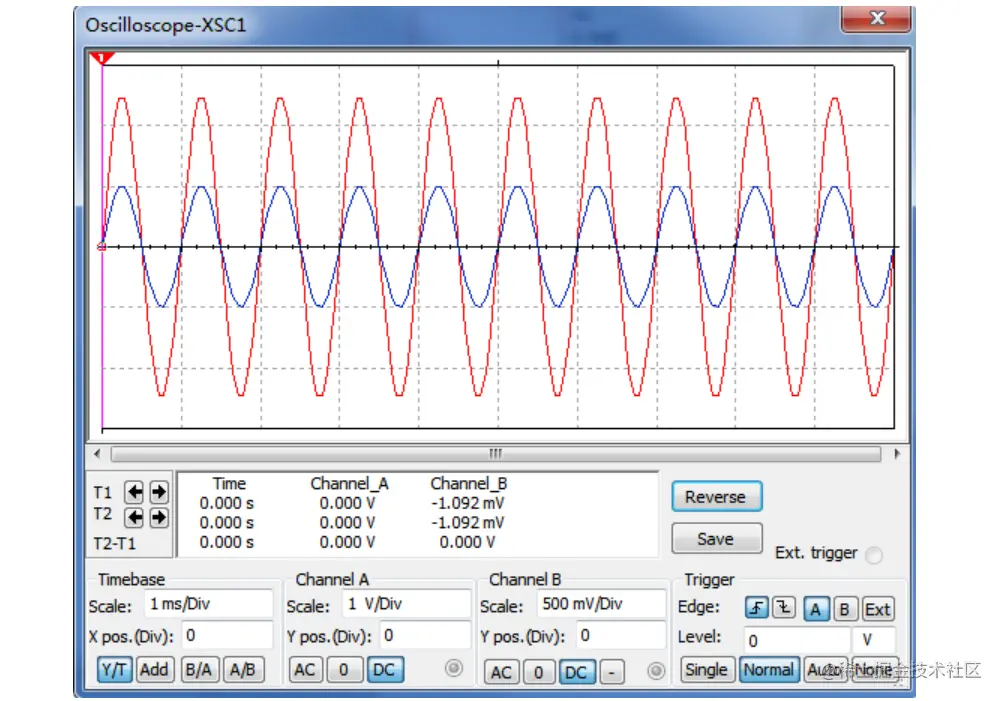This screenshot has width=1002, height=701.
Task: Set Channel A coupling to AC
Action: pyautogui.click(x=305, y=670)
